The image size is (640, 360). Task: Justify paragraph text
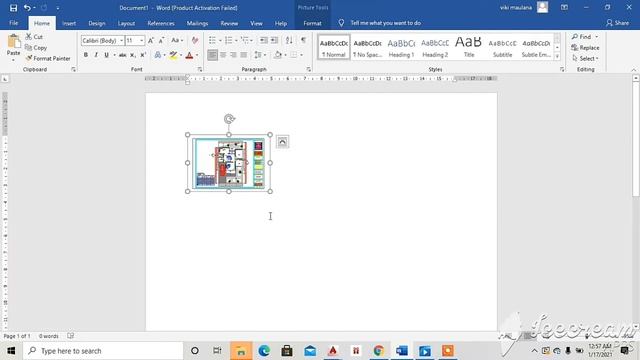click(x=244, y=55)
